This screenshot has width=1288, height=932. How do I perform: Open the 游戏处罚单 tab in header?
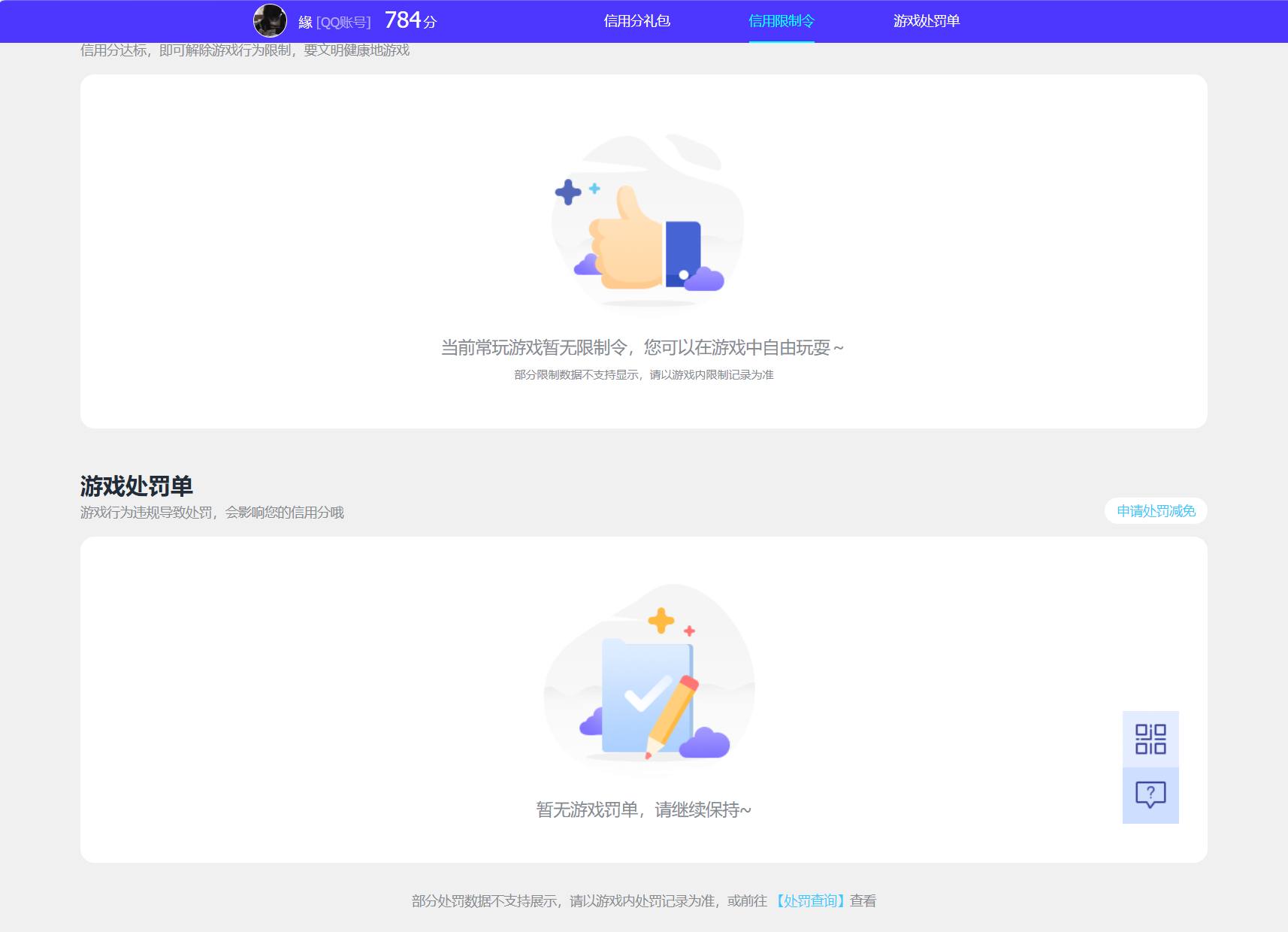click(x=927, y=21)
